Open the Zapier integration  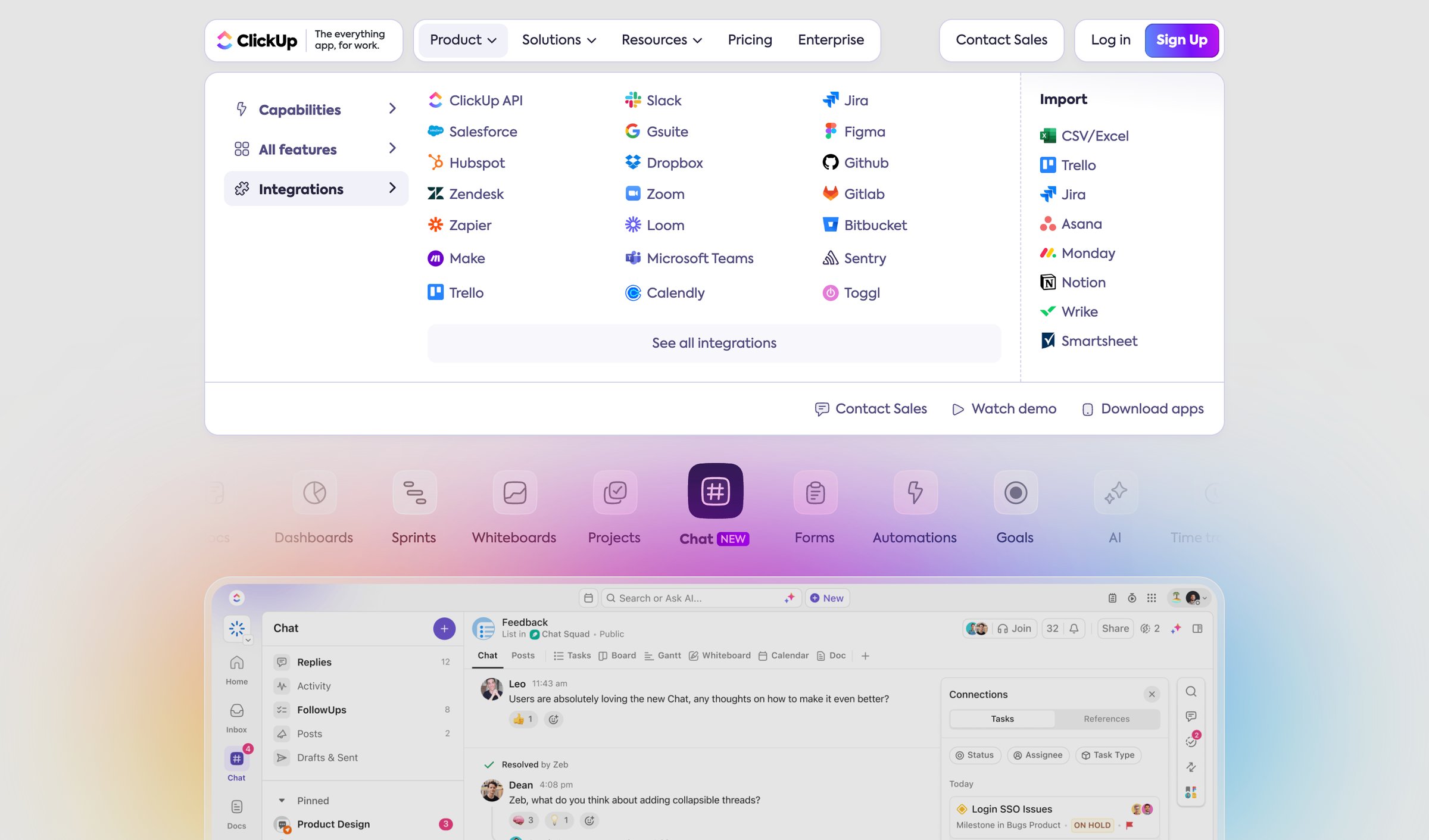pyautogui.click(x=460, y=225)
